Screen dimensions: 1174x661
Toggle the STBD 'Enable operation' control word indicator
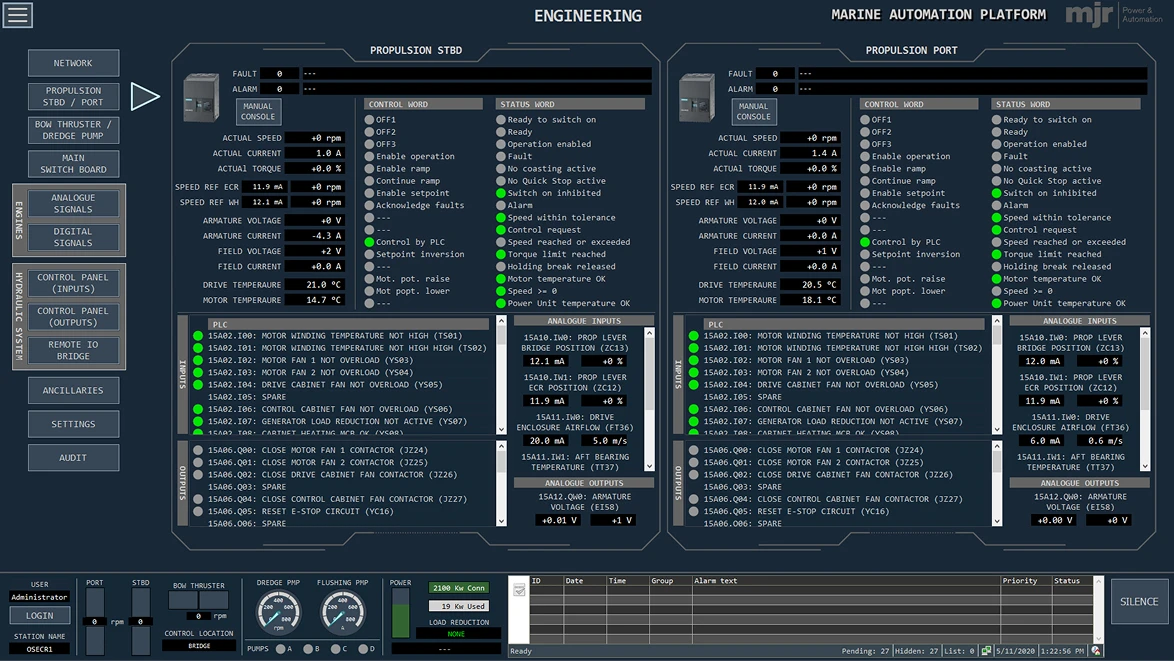(x=369, y=156)
